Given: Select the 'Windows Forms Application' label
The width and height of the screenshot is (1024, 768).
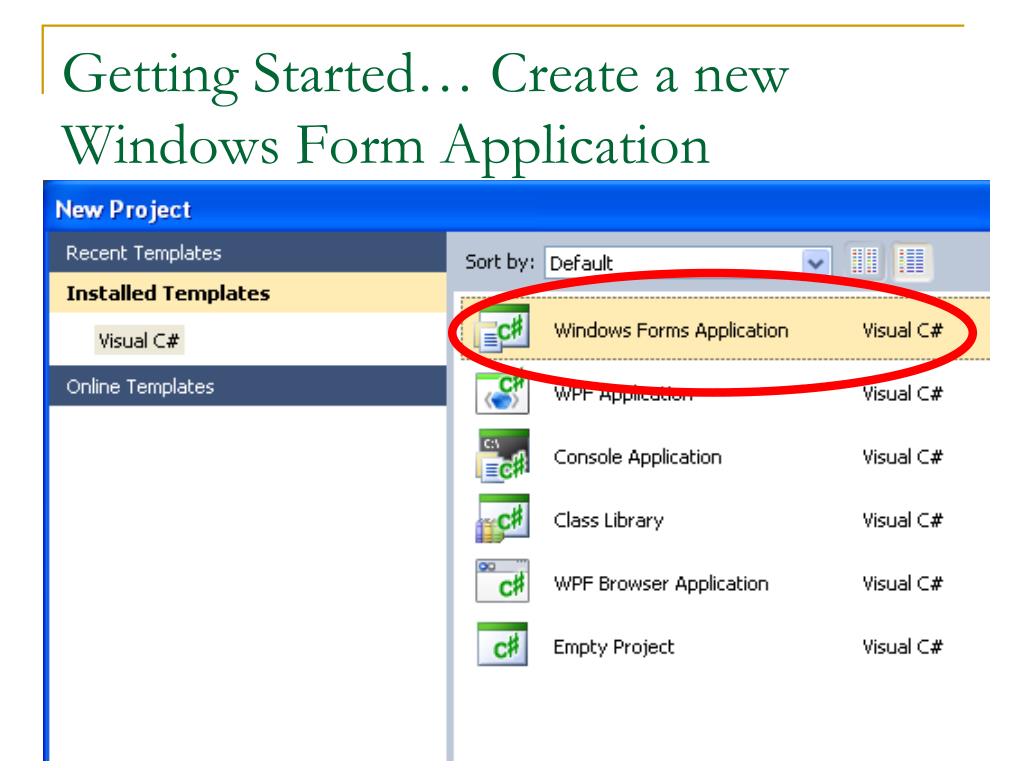Looking at the screenshot, I should pyautogui.click(x=671, y=330).
